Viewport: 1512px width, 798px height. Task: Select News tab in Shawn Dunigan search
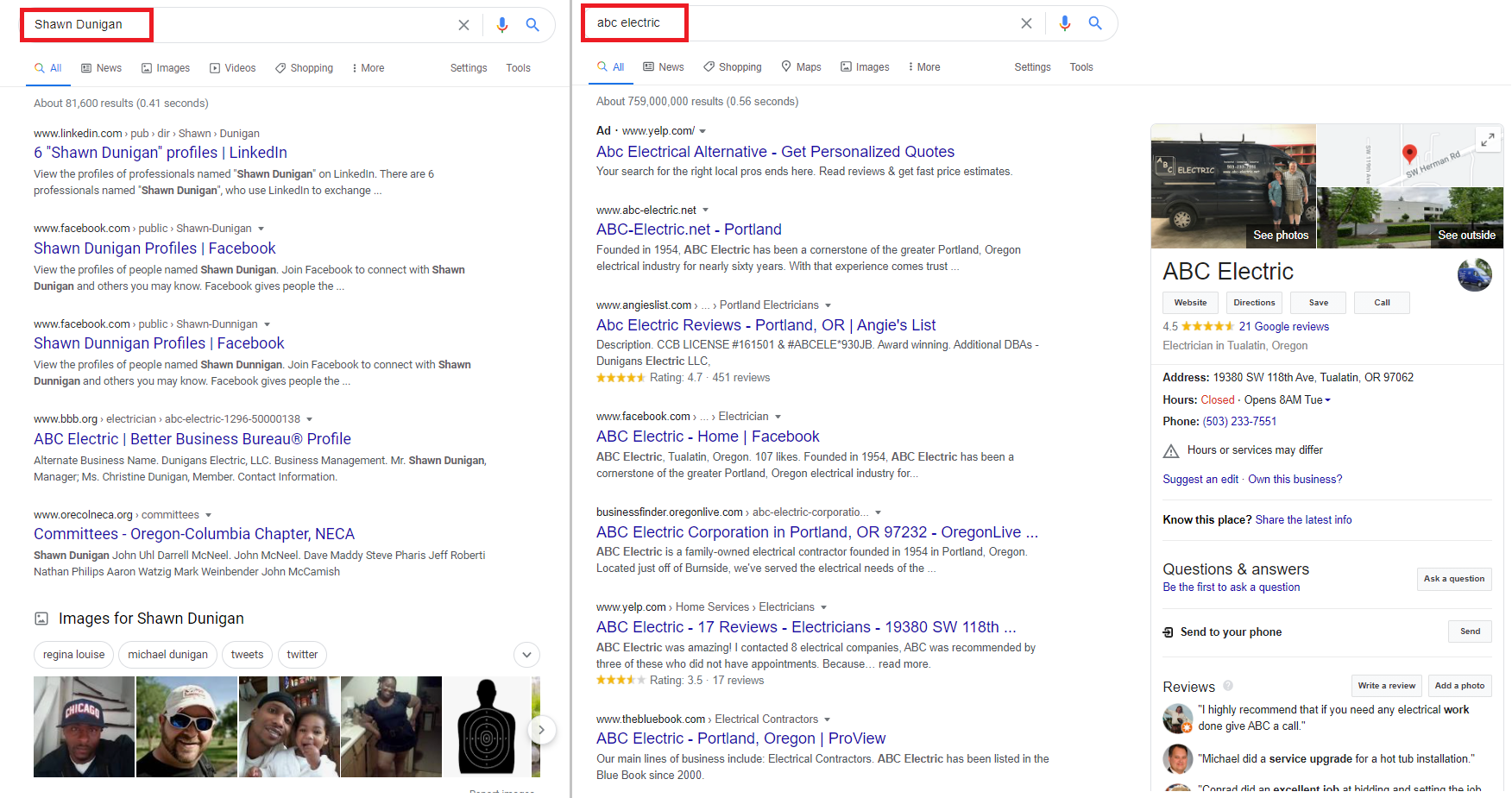coord(101,68)
